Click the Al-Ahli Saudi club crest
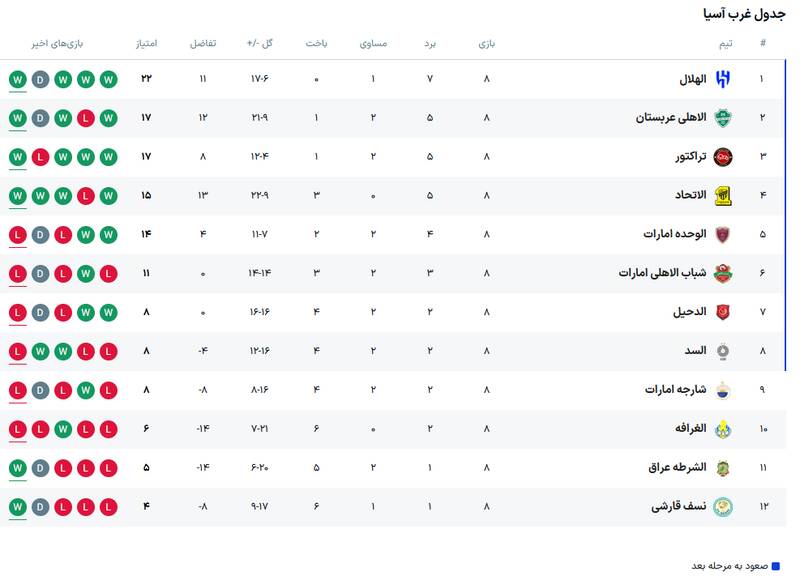 coord(723,118)
